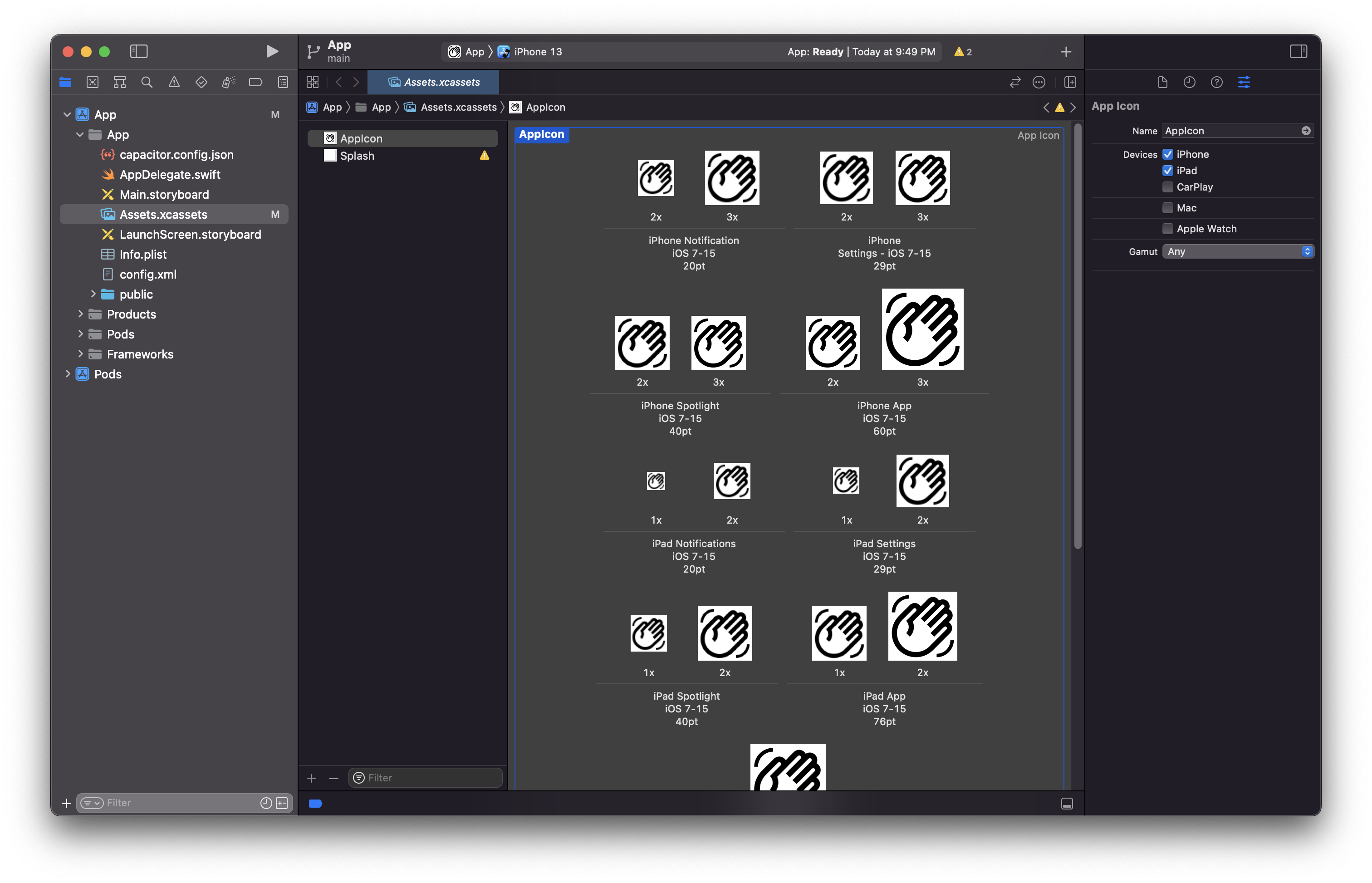Check the Mac checkbox under Devices
Image resolution: width=1372 pixels, height=883 pixels.
1168,207
